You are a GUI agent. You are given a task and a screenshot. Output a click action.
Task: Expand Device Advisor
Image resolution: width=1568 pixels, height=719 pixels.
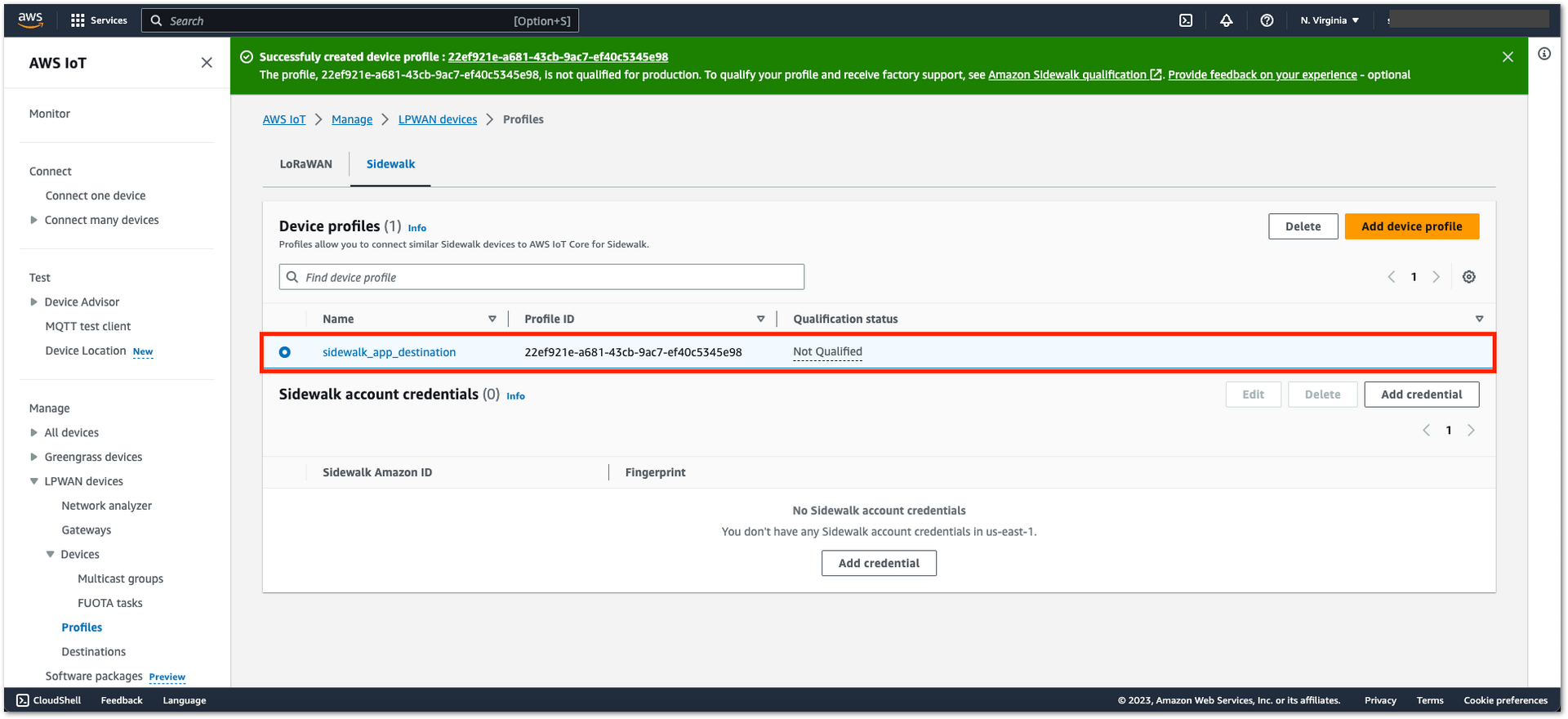(33, 301)
